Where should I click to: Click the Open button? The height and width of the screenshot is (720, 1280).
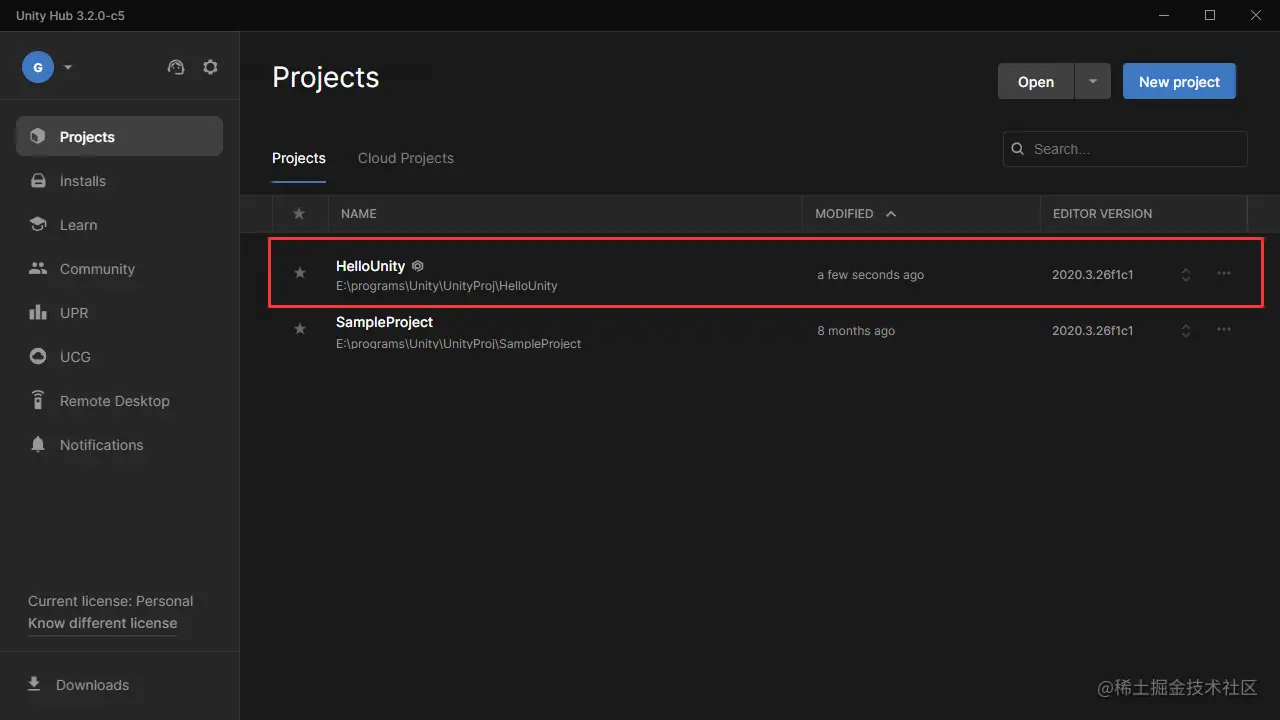[x=1036, y=82]
